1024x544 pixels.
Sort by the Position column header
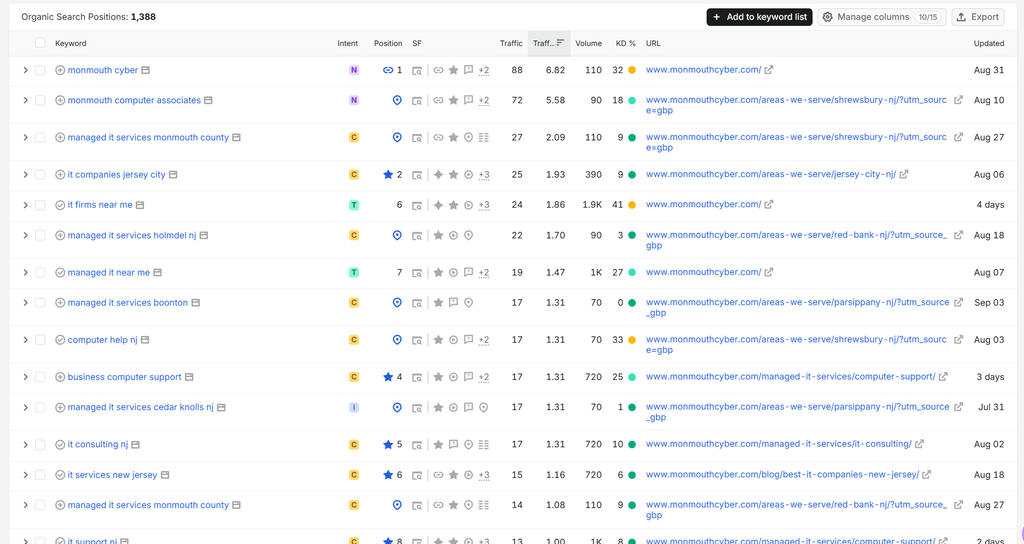(x=388, y=43)
